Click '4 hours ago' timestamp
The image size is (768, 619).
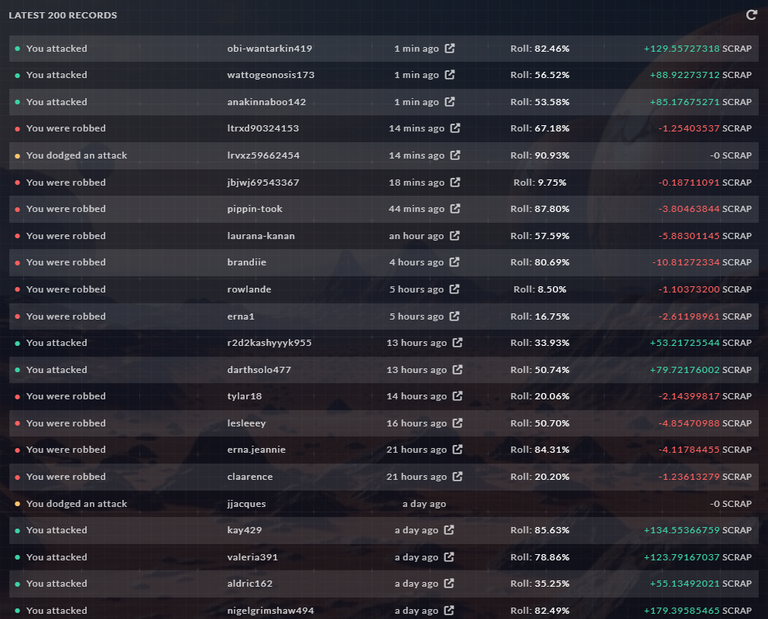(x=416, y=262)
